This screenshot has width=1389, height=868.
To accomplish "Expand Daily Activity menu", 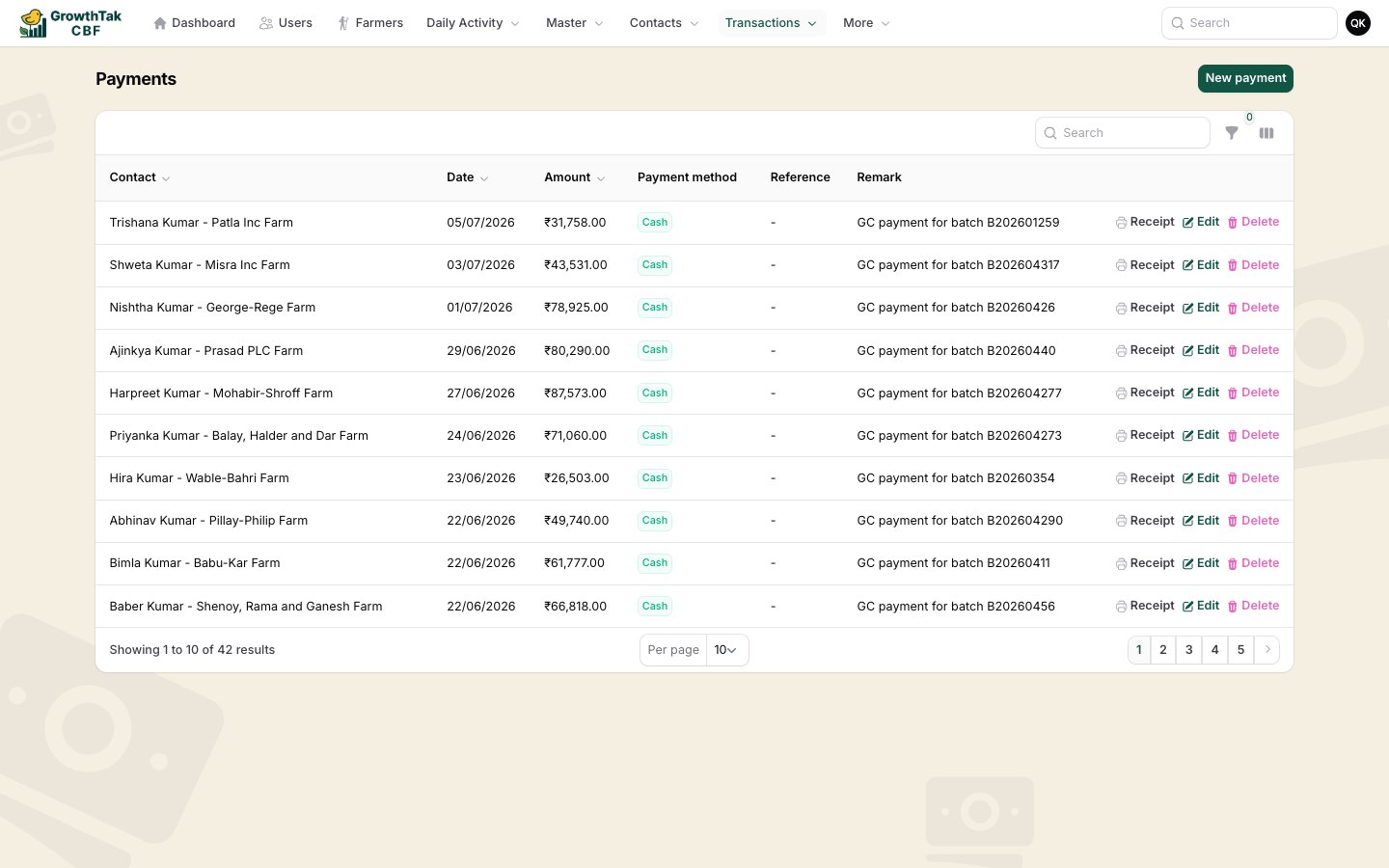I will click(473, 23).
